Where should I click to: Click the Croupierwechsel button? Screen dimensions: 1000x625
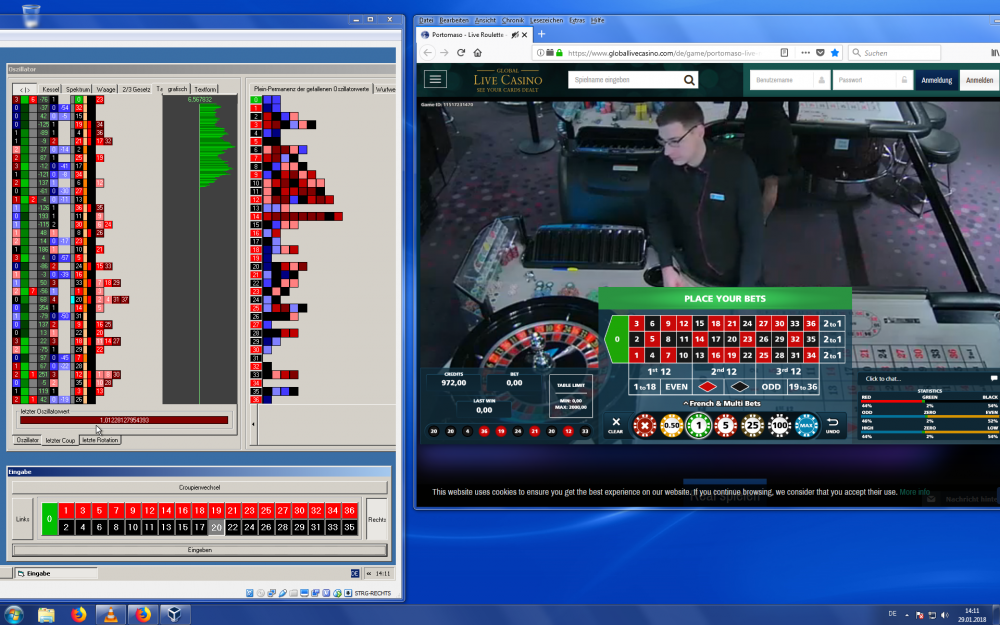(199, 487)
